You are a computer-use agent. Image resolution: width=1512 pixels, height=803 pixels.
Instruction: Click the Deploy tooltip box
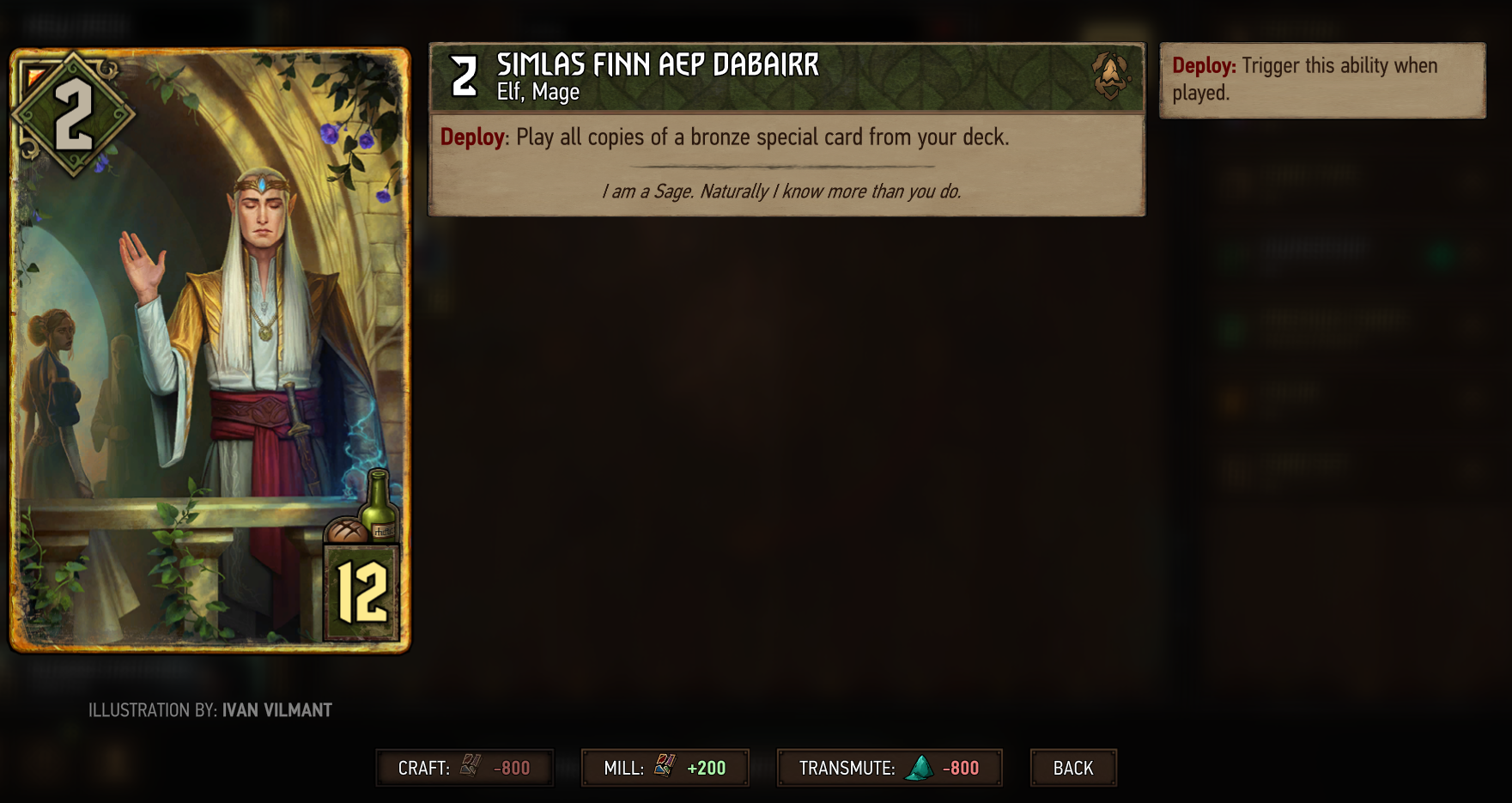[1322, 80]
